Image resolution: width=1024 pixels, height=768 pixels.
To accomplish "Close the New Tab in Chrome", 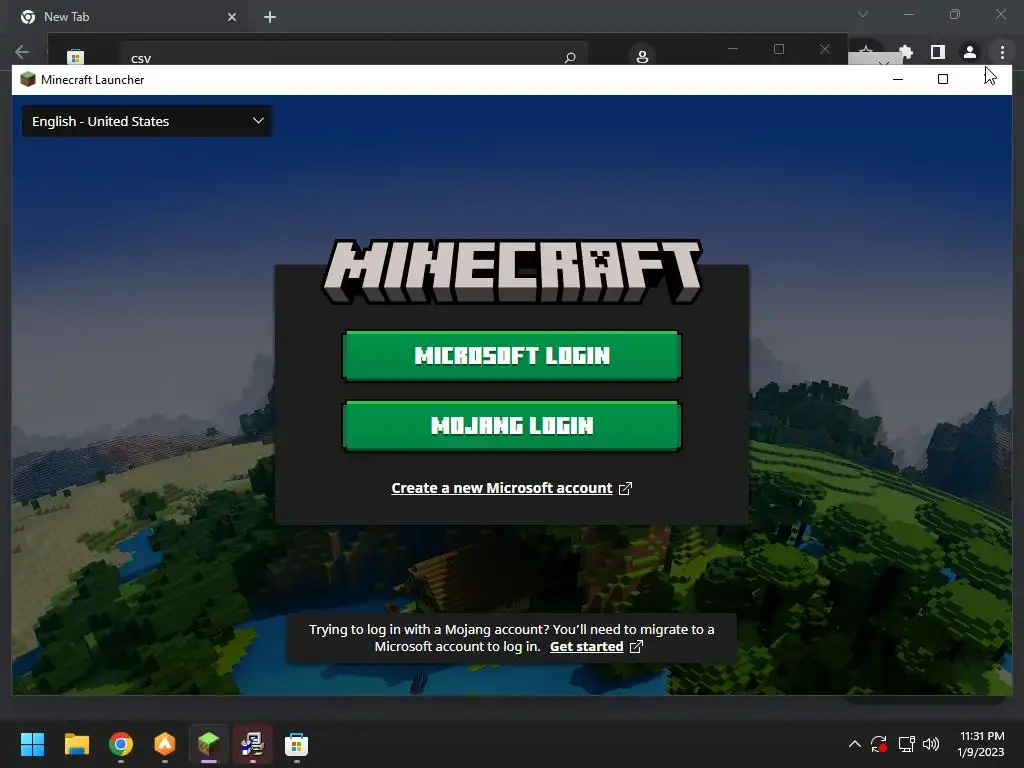I will [x=232, y=17].
